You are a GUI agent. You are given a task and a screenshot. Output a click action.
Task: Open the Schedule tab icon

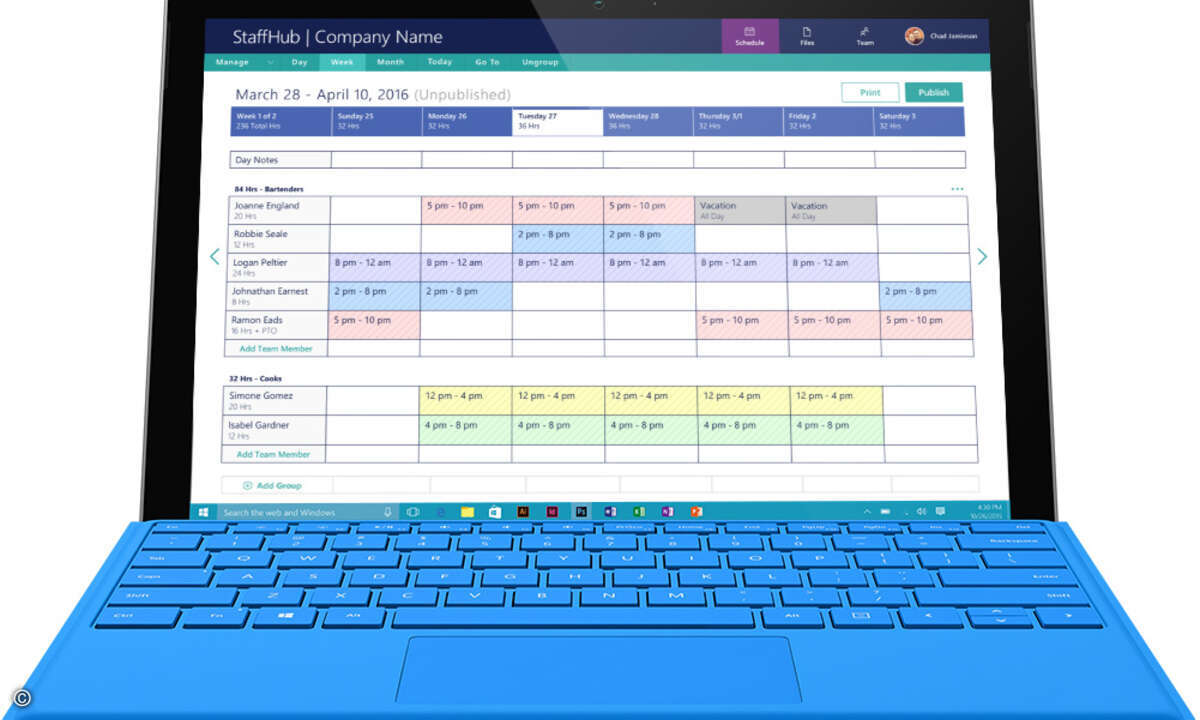tap(749, 32)
